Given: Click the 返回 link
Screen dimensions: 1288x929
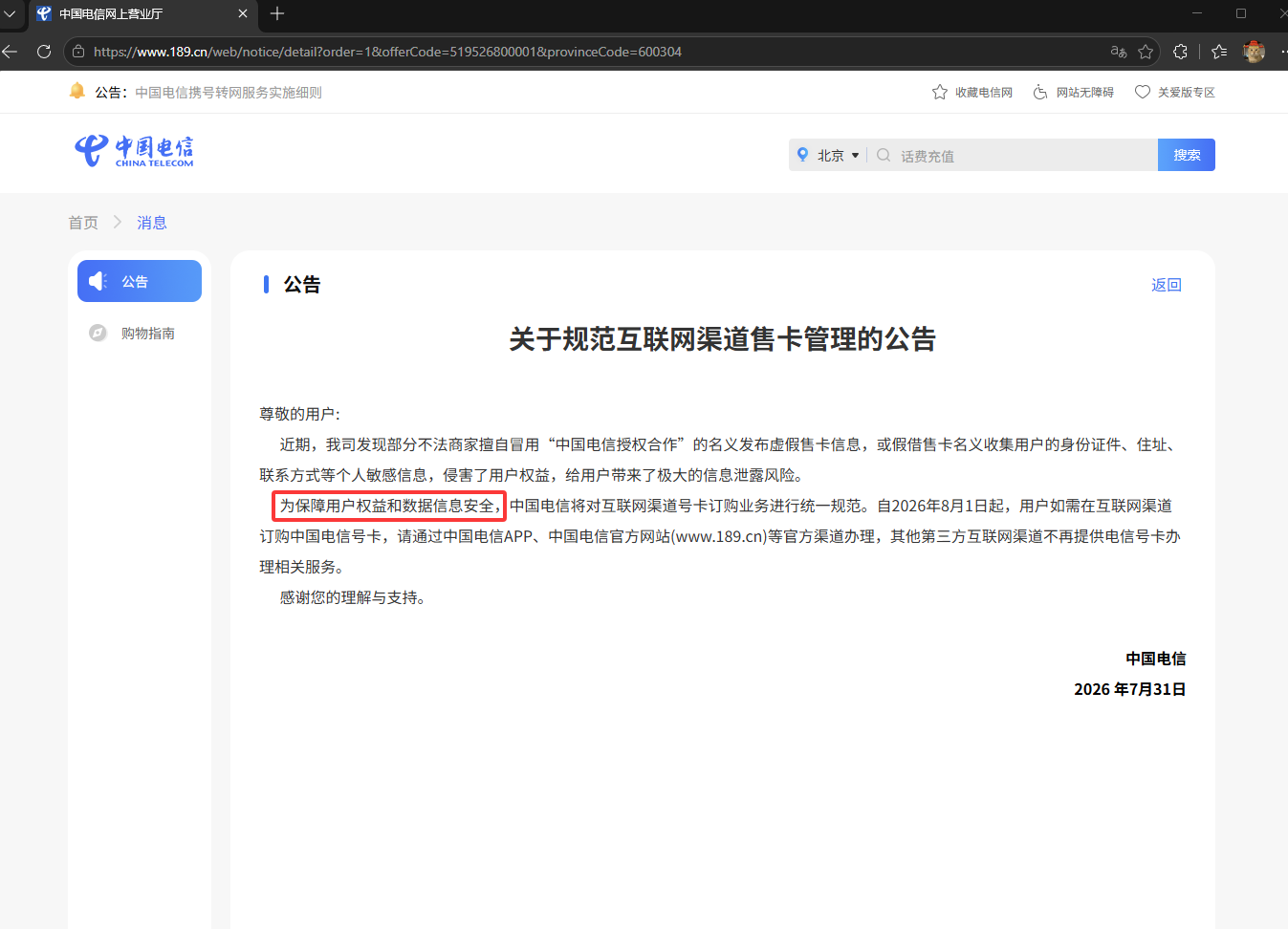Looking at the screenshot, I should [x=1167, y=285].
